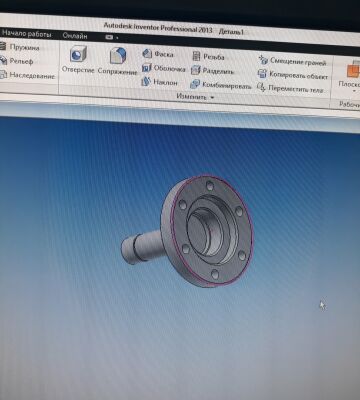Click the Смещение граней icon
The height and width of the screenshot is (400, 360).
pos(263,60)
